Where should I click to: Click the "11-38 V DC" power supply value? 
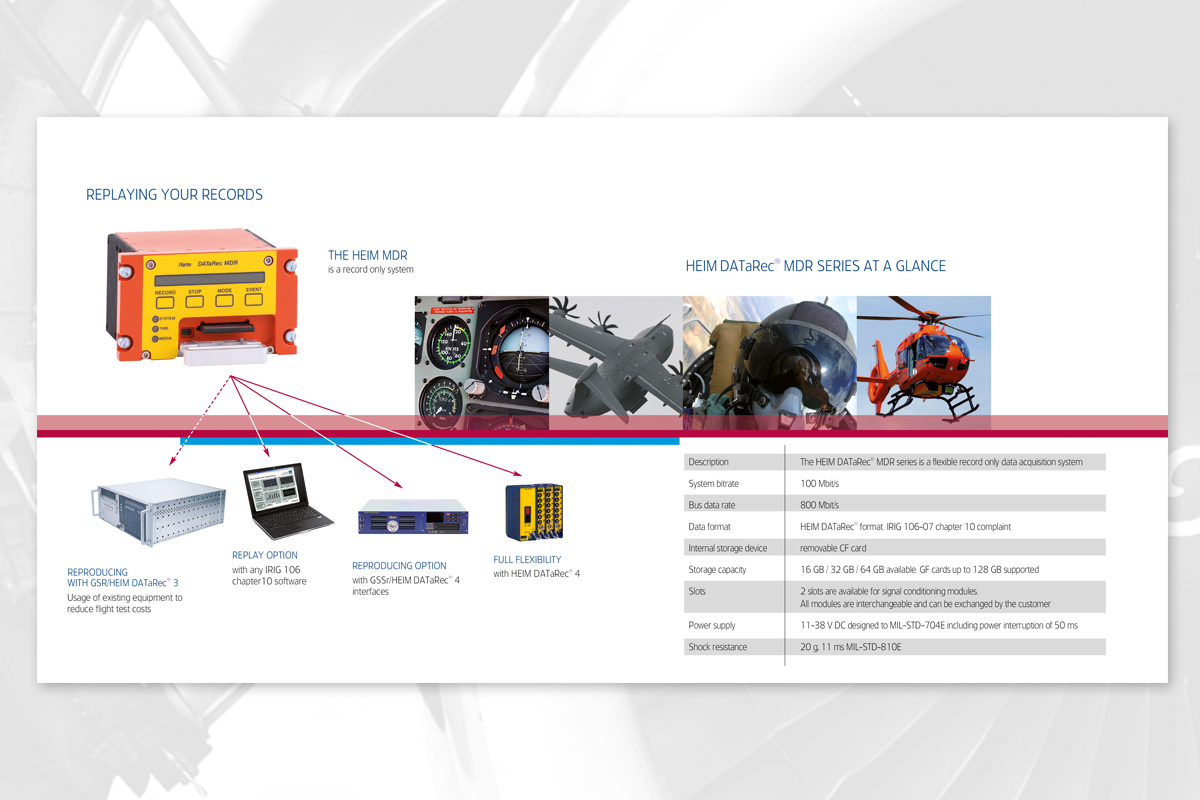point(939,626)
